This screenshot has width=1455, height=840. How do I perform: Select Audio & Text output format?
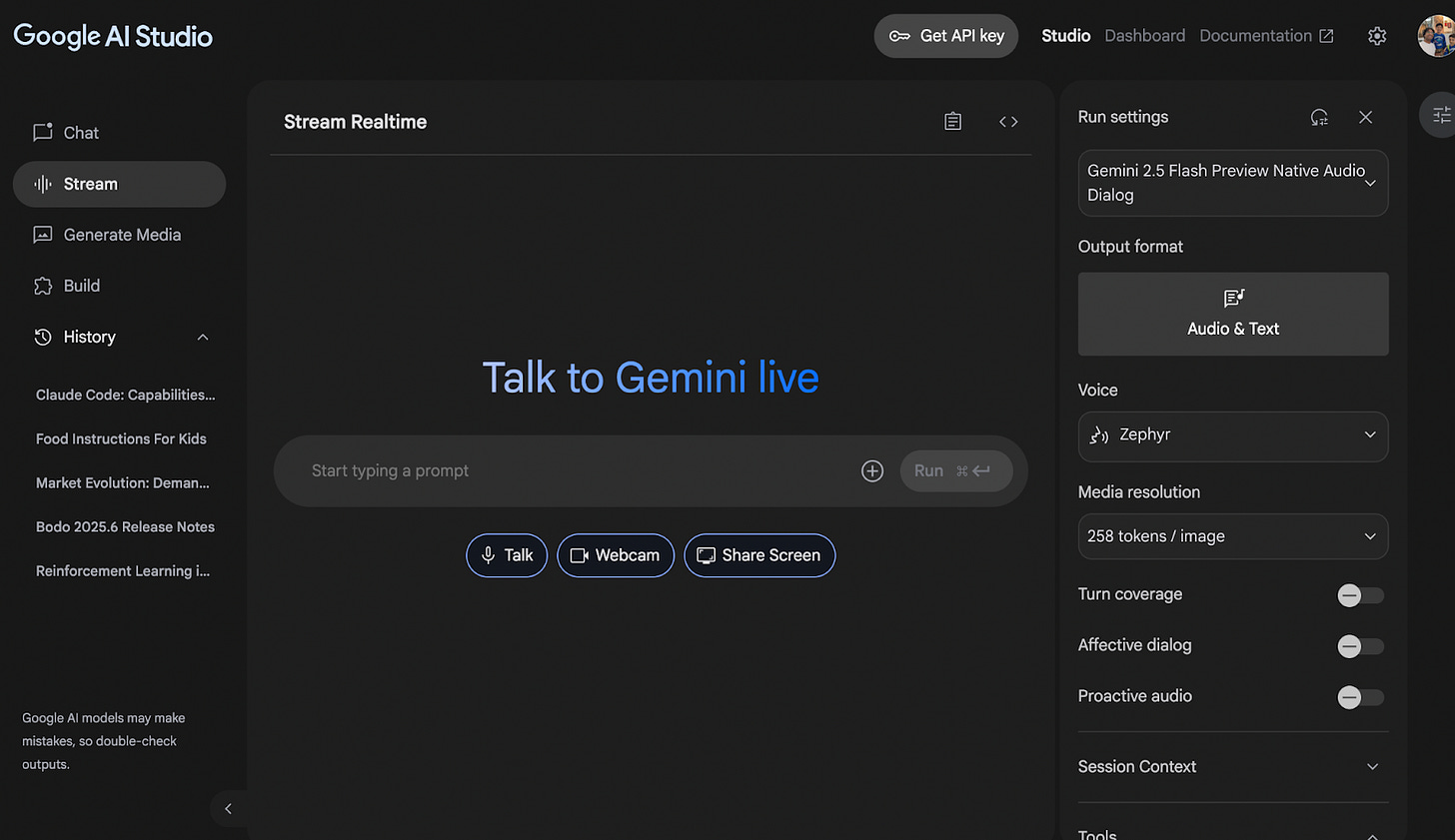point(1233,314)
